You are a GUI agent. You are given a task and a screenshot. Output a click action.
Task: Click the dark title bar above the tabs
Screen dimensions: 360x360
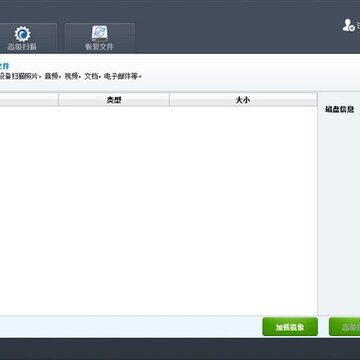[180, 10]
